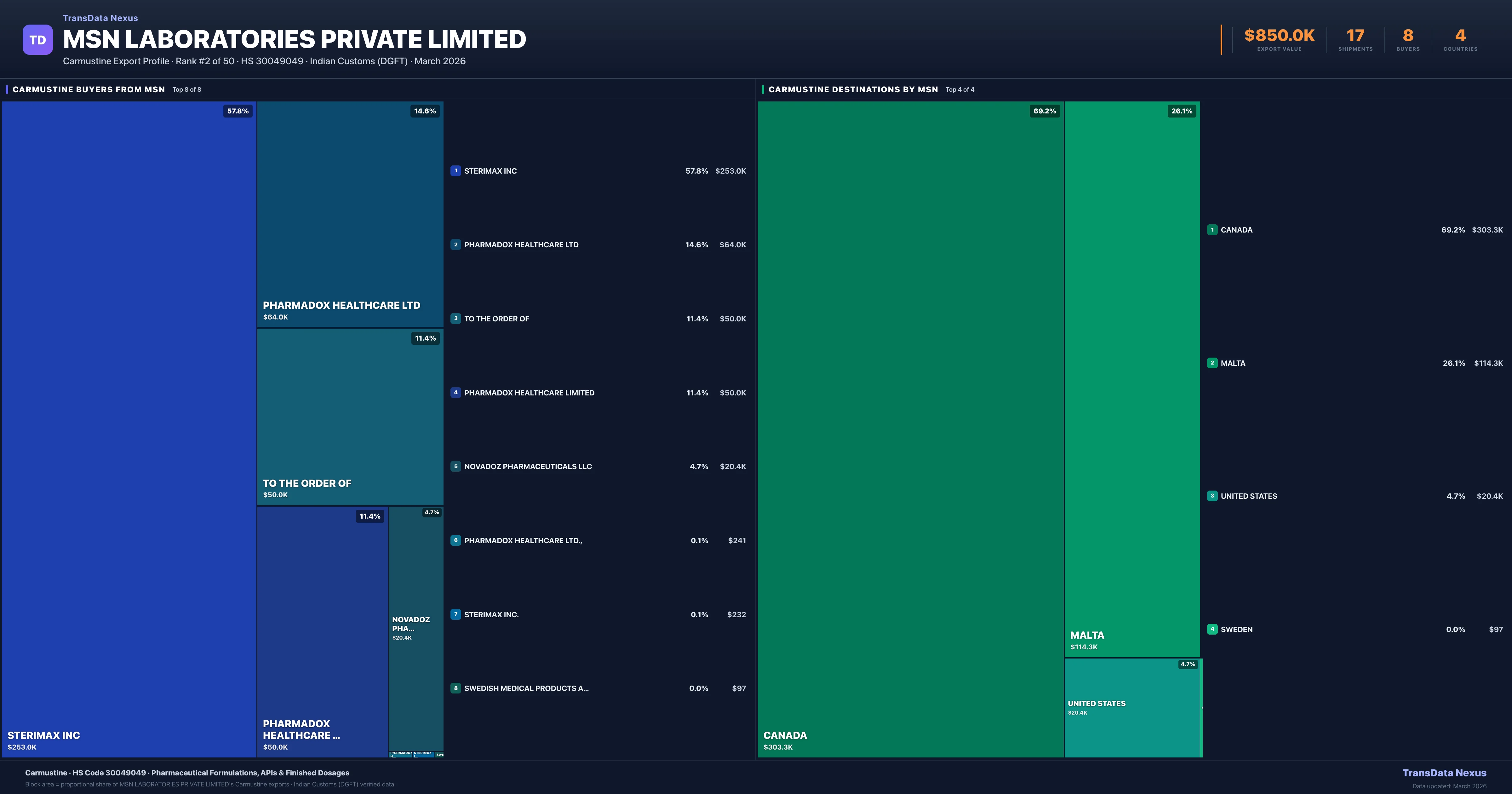Expand the Top 8 of 8 buyers list
The height and width of the screenshot is (794, 1512).
(x=186, y=89)
